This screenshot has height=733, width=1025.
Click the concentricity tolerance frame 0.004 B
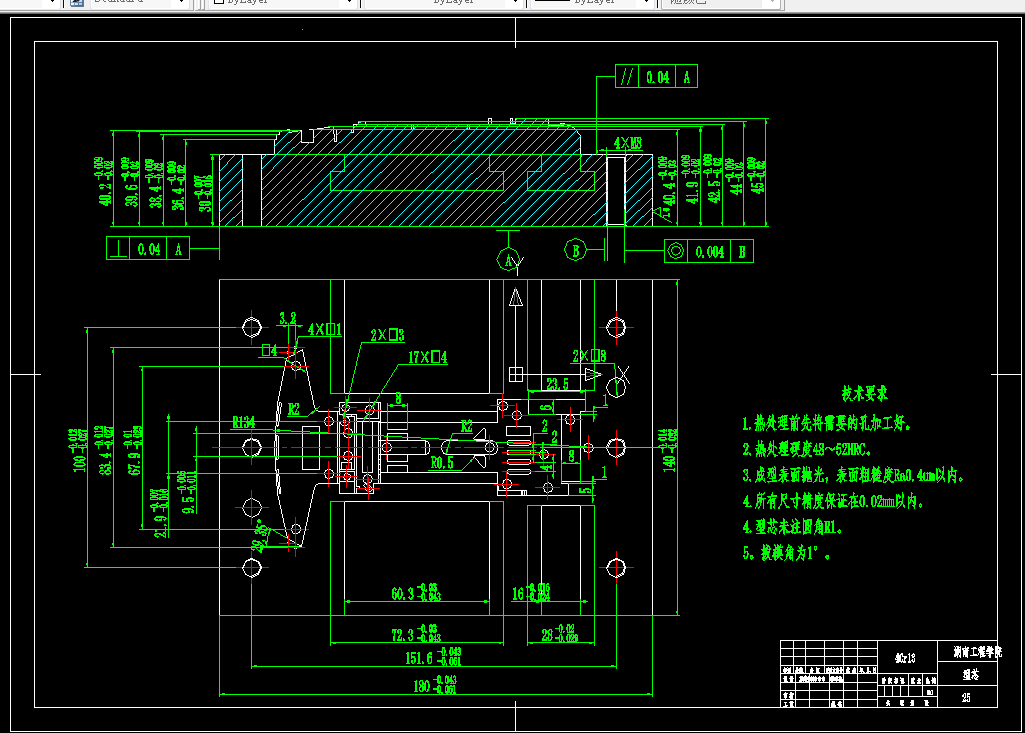click(709, 251)
